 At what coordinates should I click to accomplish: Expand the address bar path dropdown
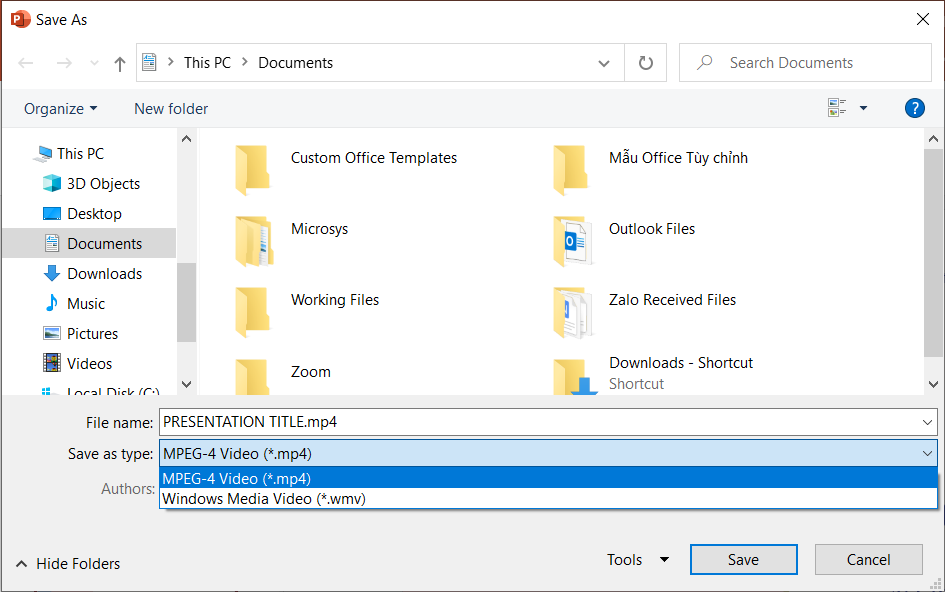coord(604,63)
